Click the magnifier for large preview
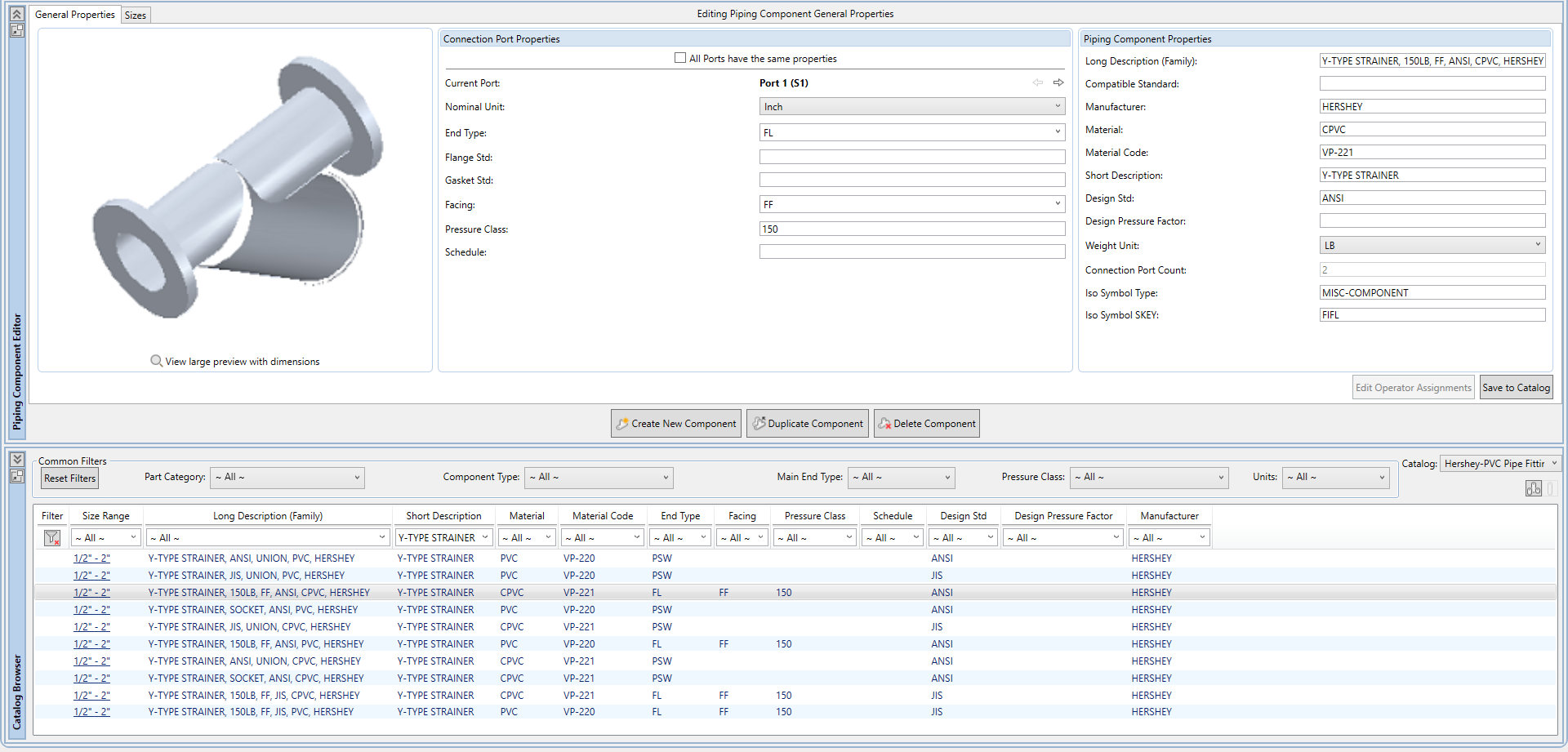 pyautogui.click(x=156, y=361)
